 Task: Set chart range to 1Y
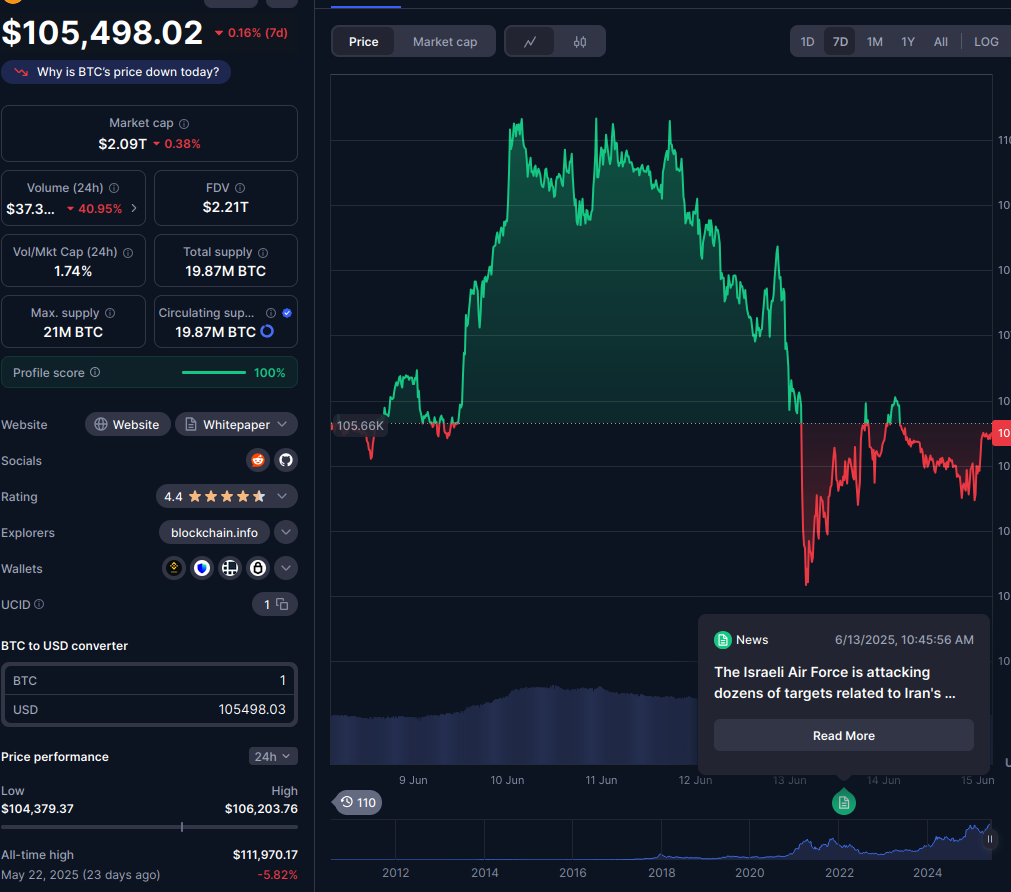pyautogui.click(x=908, y=42)
